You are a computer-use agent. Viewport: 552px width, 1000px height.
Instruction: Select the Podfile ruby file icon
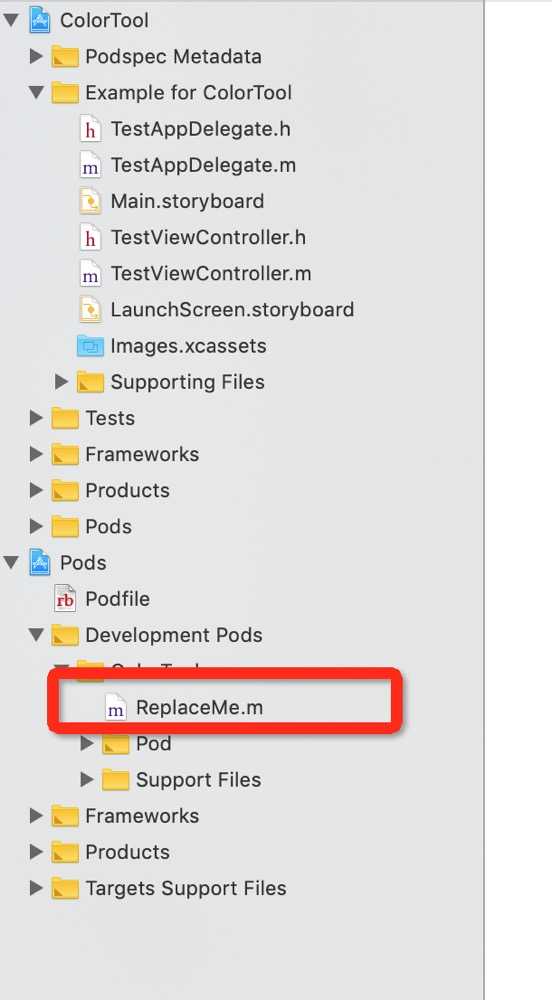tap(65, 599)
